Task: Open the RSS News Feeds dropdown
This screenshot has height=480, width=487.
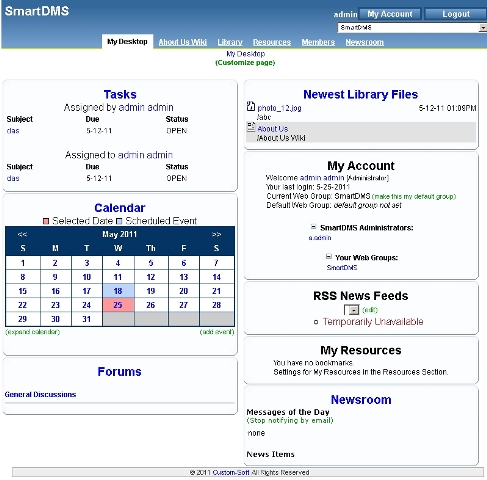Action: [x=352, y=310]
